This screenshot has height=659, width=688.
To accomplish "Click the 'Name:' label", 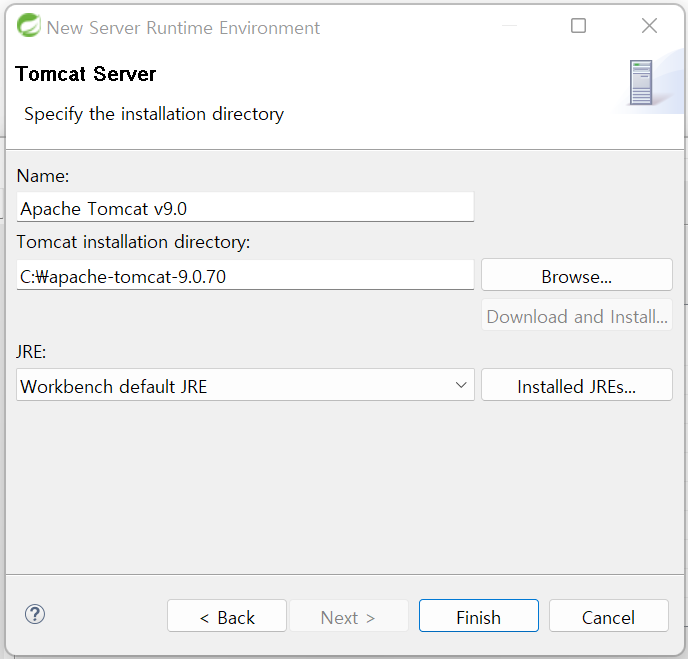I will 43,176.
